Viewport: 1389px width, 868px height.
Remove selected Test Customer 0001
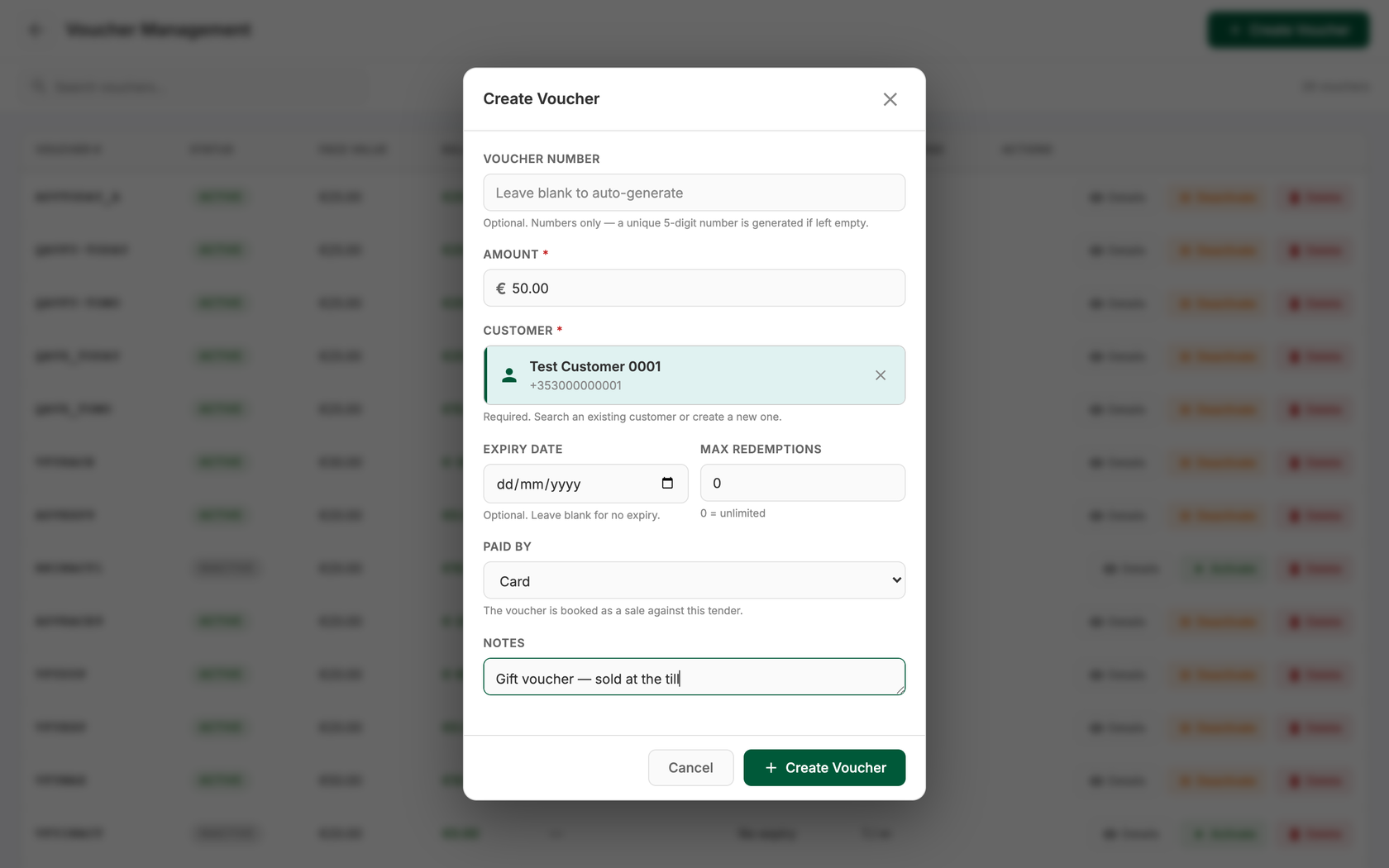coord(881,375)
